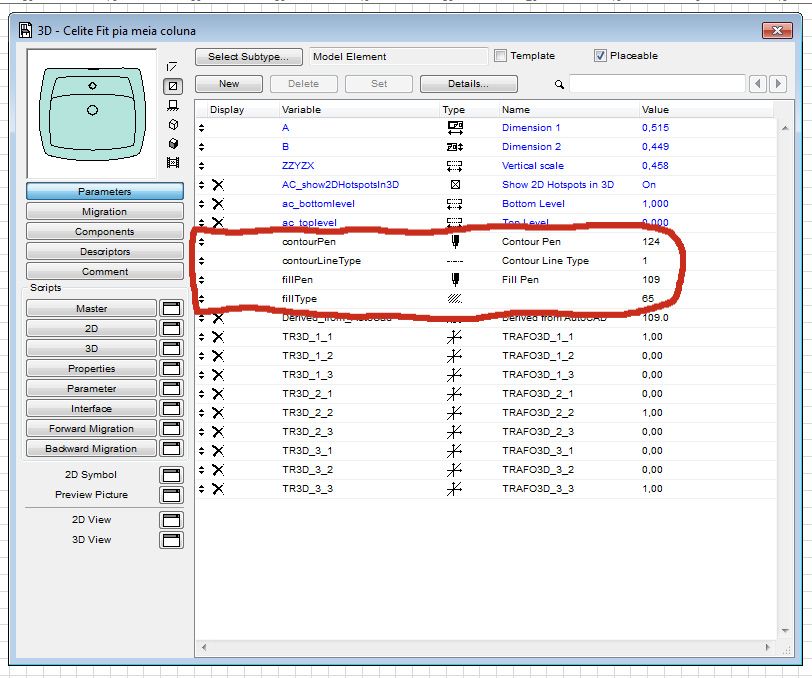Open the Master script editor

point(91,309)
